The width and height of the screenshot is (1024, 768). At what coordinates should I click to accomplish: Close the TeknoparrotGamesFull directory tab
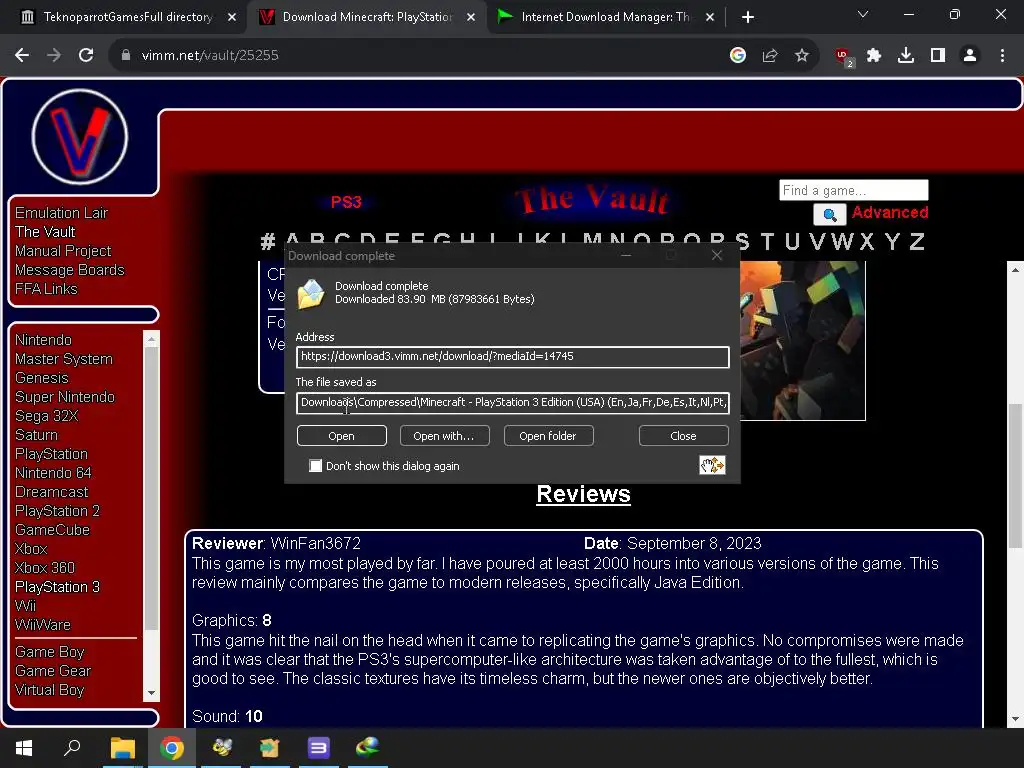click(x=232, y=17)
